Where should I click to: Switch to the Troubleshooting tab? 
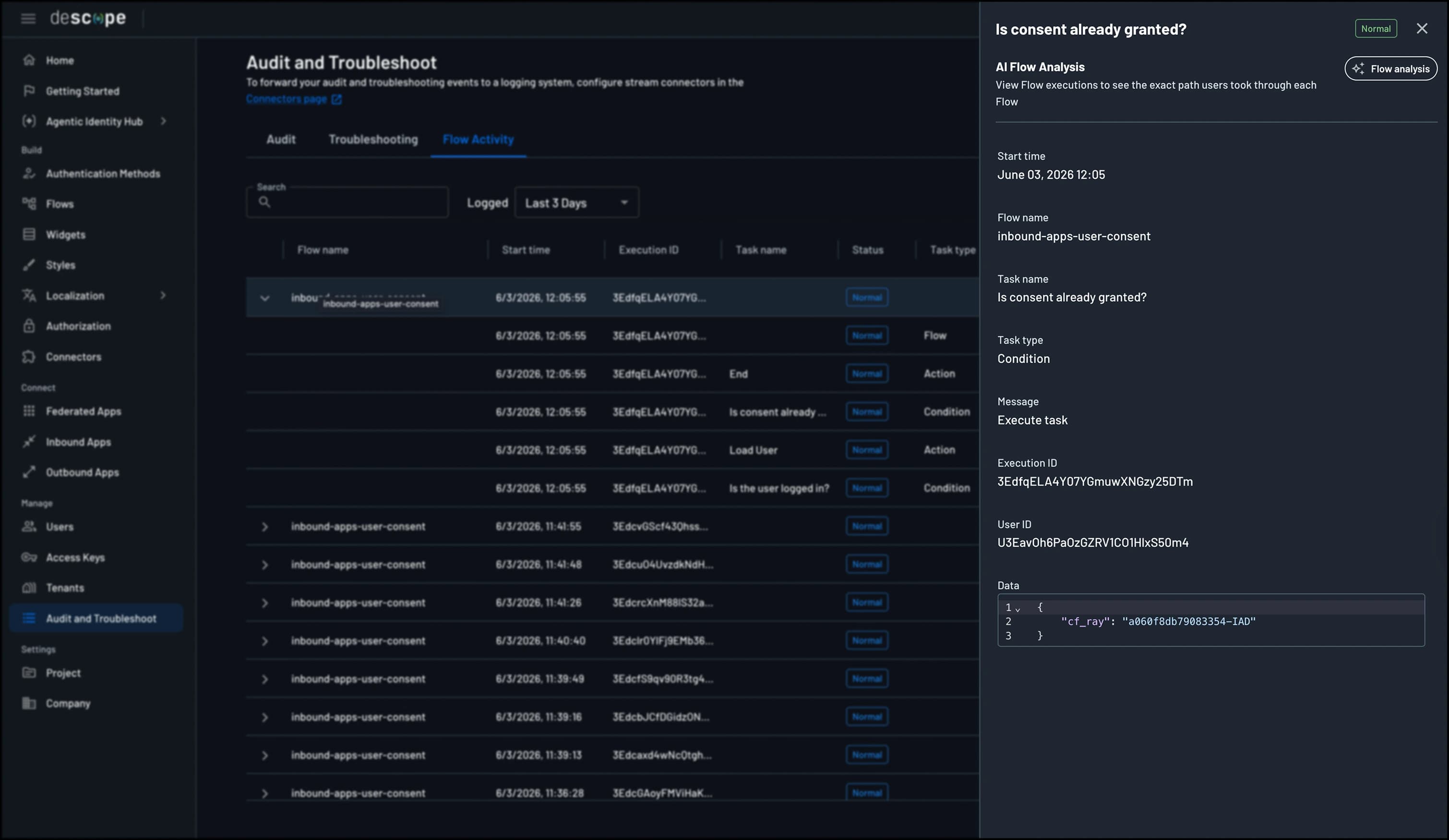(x=373, y=139)
